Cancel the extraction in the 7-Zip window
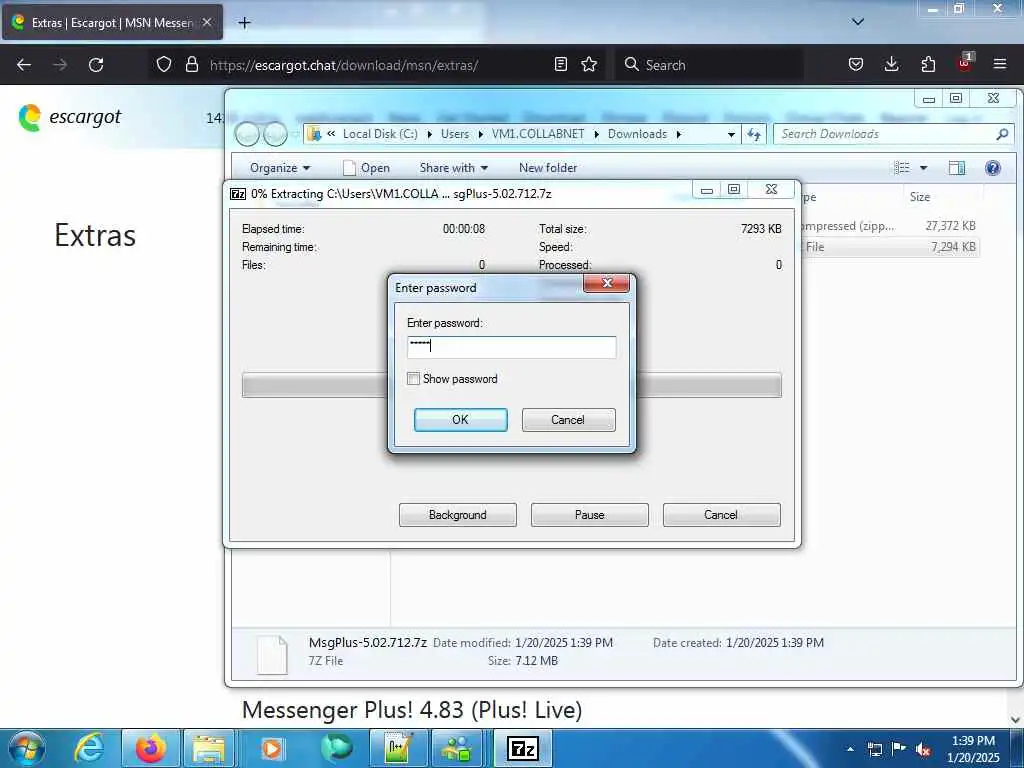This screenshot has width=1024, height=768. point(721,515)
